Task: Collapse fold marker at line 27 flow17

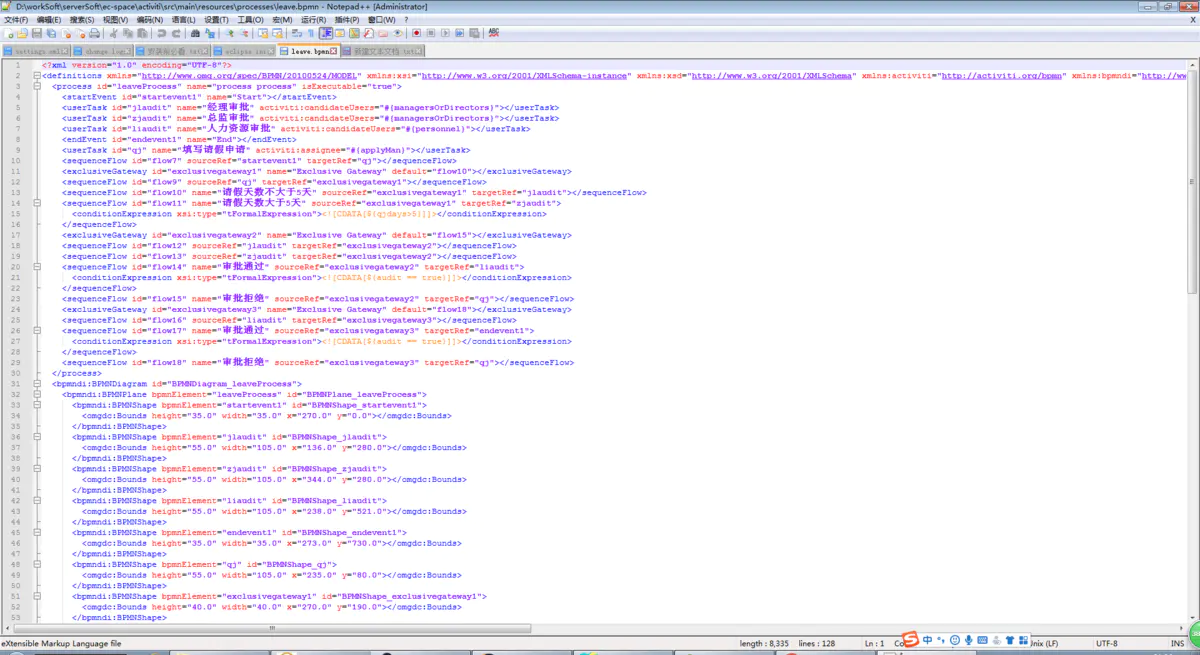Action: coord(36,331)
